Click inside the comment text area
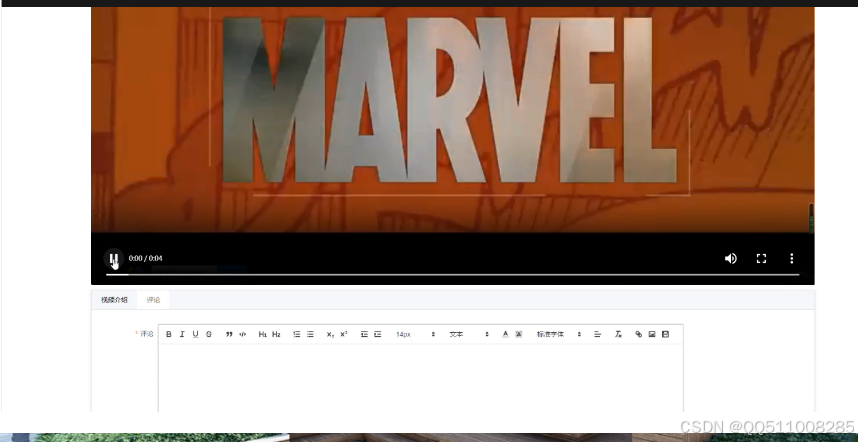The height and width of the screenshot is (442, 858). click(421, 377)
